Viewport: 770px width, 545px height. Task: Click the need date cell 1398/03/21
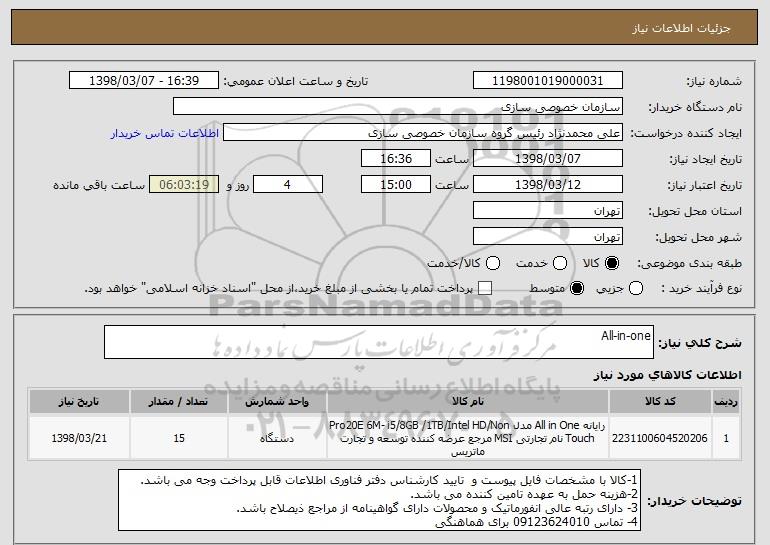point(79,438)
